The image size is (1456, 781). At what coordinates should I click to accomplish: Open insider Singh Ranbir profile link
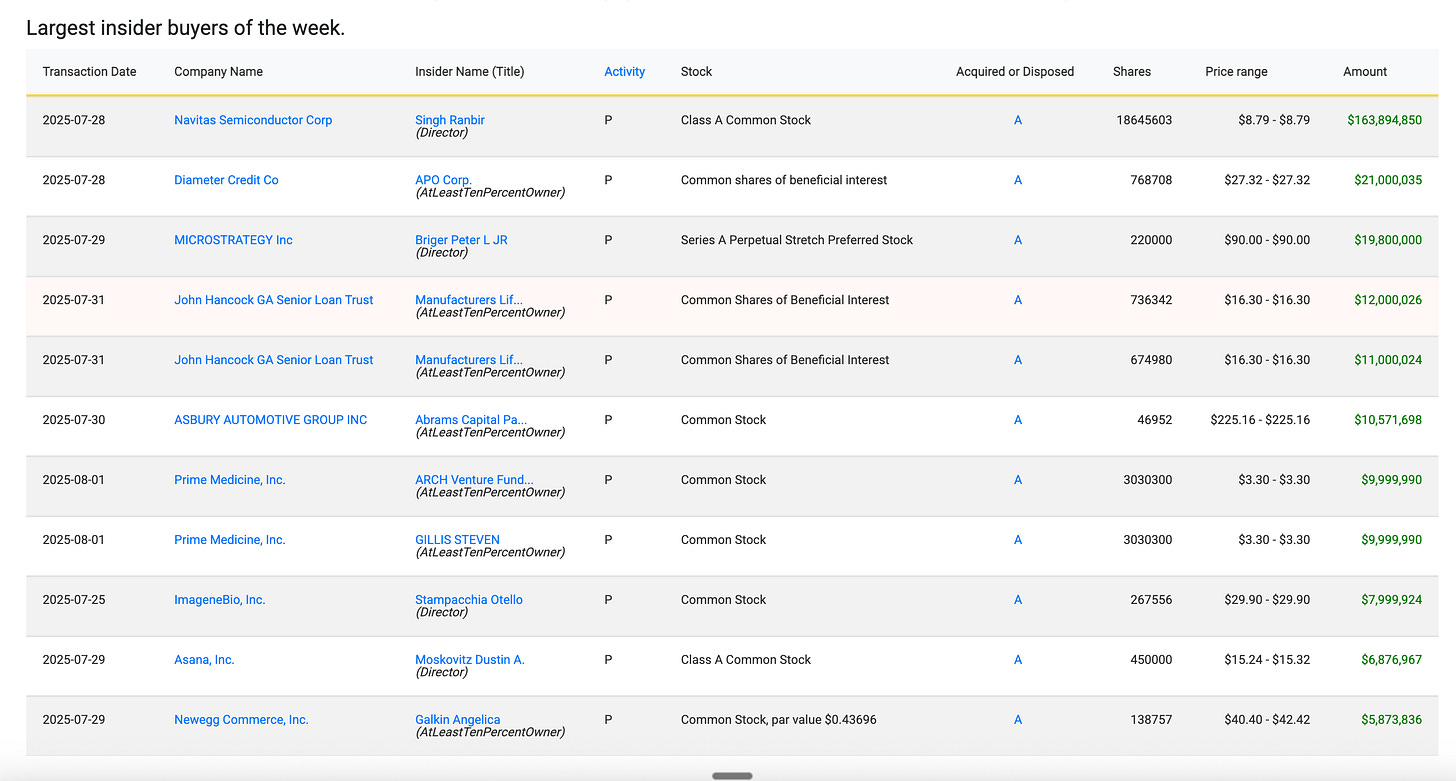tap(450, 120)
